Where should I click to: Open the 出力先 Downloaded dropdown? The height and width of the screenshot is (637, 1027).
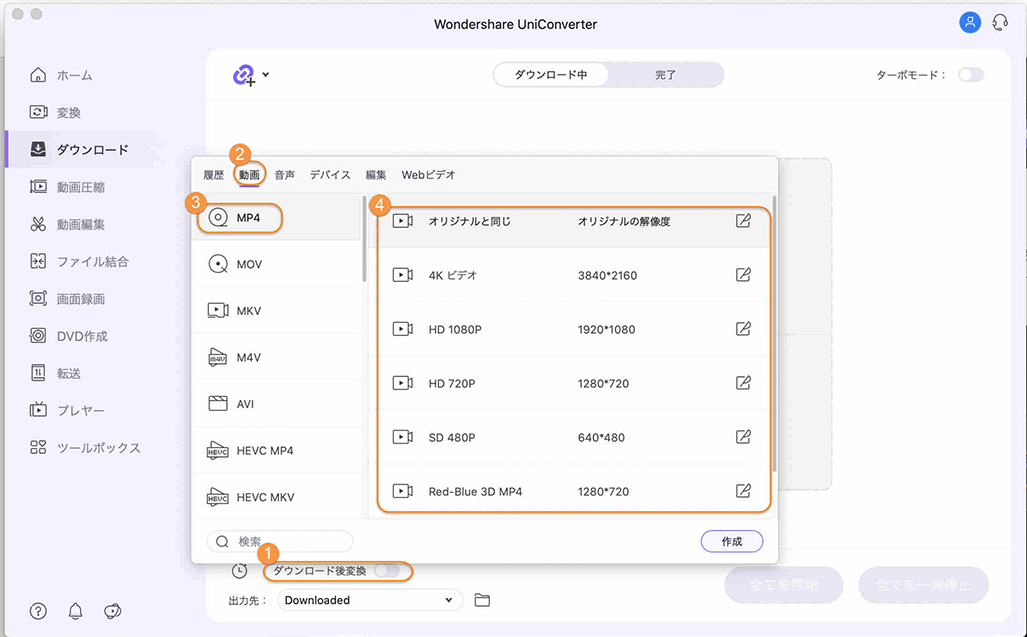click(x=370, y=600)
